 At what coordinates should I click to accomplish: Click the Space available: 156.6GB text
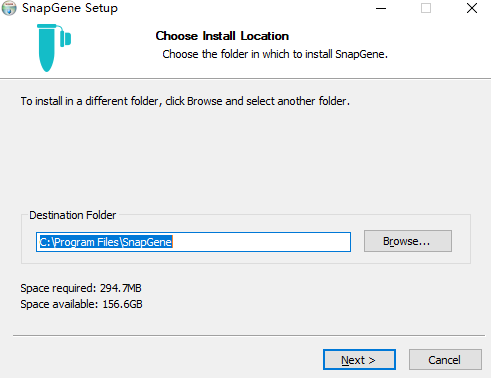(81, 304)
